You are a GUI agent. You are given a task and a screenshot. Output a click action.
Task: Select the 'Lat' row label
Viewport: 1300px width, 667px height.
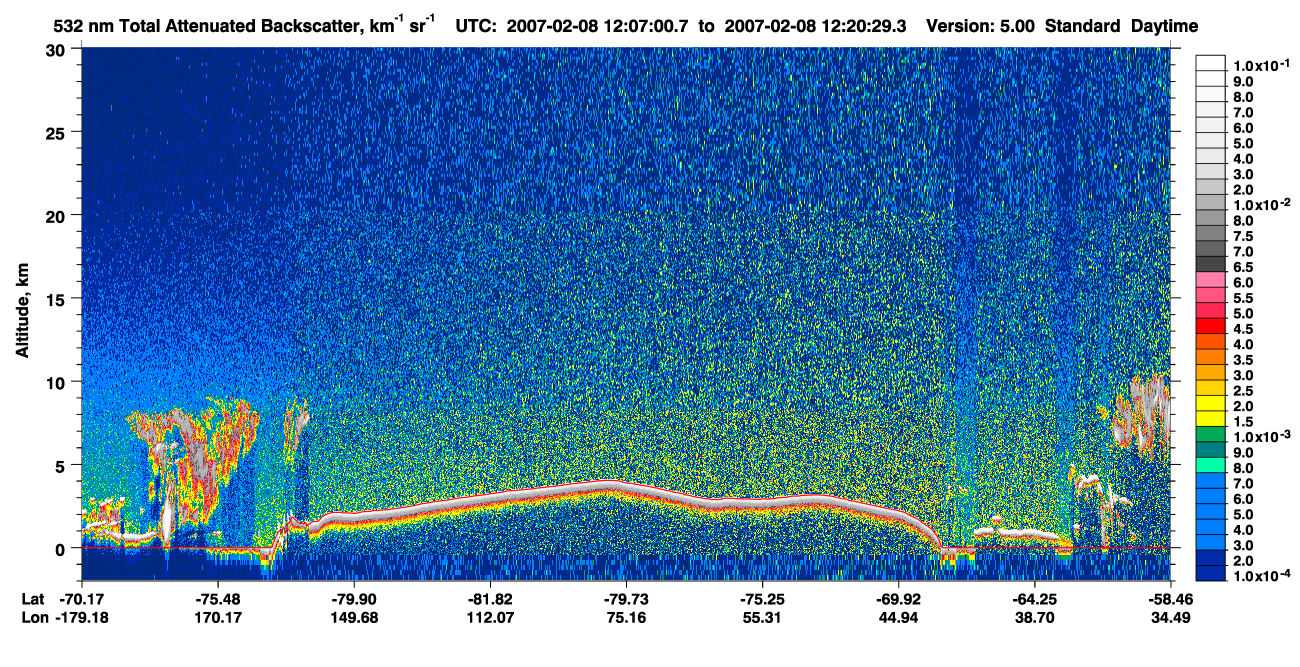pyautogui.click(x=32, y=598)
